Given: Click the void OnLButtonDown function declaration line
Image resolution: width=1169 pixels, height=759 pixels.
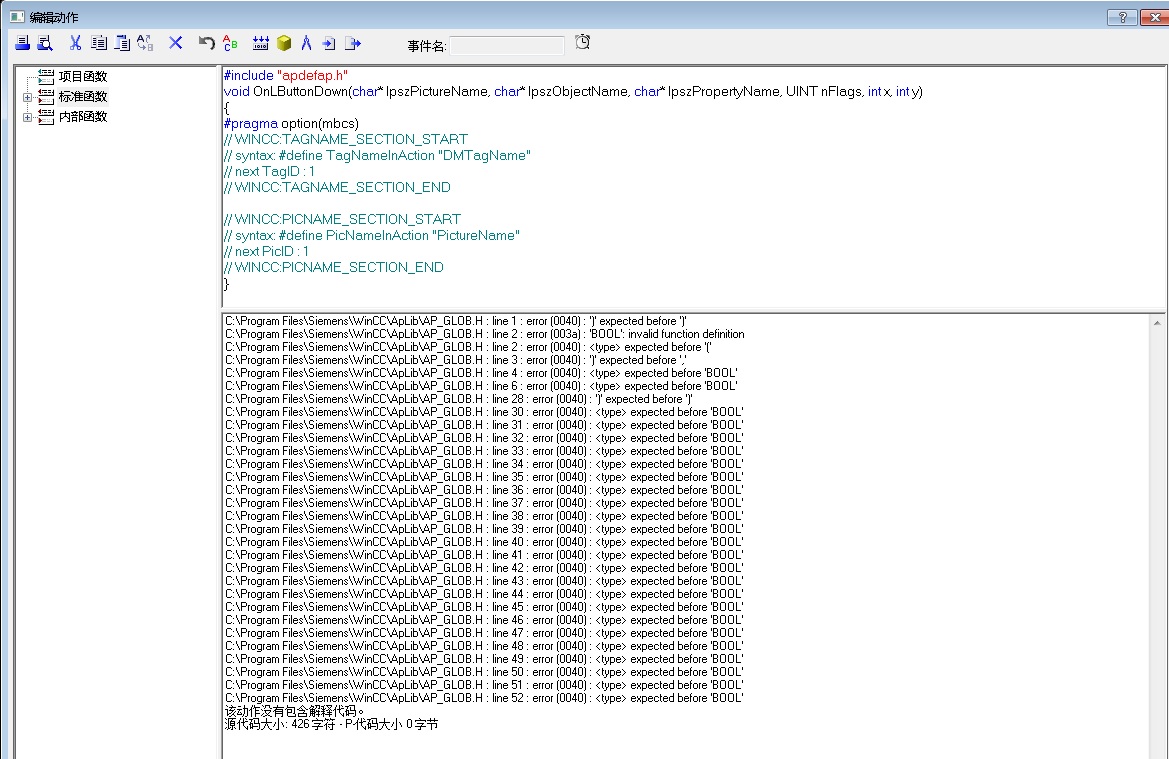Looking at the screenshot, I should click(x=573, y=92).
